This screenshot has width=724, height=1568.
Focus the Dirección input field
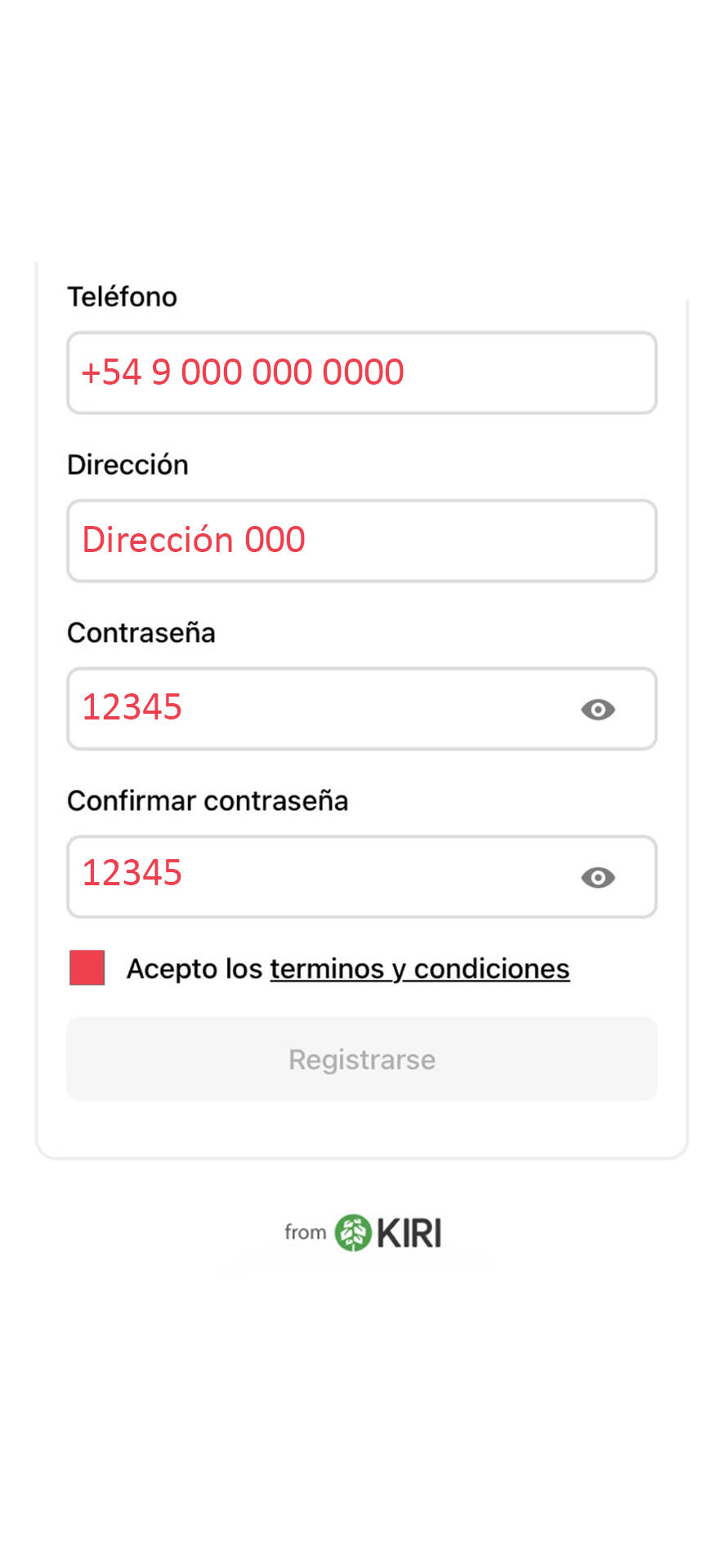pos(362,541)
